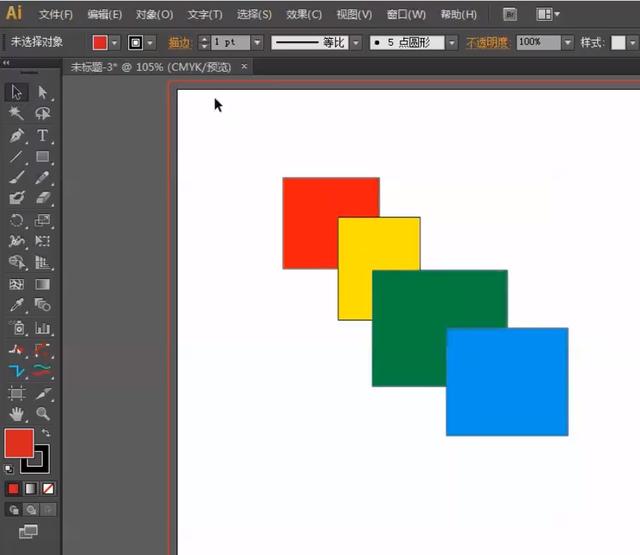The height and width of the screenshot is (555, 640).
Task: Open the 编辑(E) menu
Action: (104, 15)
